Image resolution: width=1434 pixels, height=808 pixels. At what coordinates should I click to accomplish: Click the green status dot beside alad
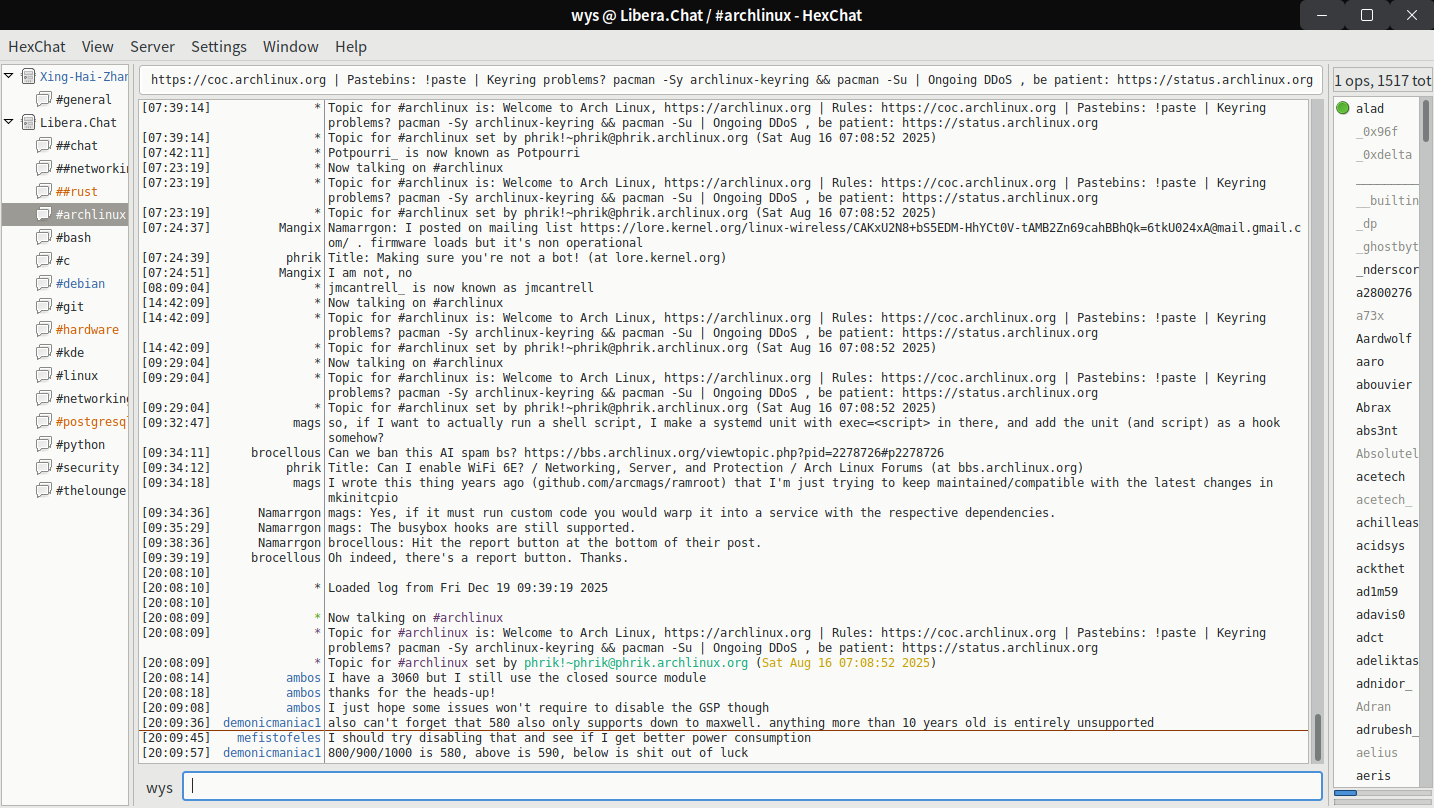click(x=1342, y=109)
